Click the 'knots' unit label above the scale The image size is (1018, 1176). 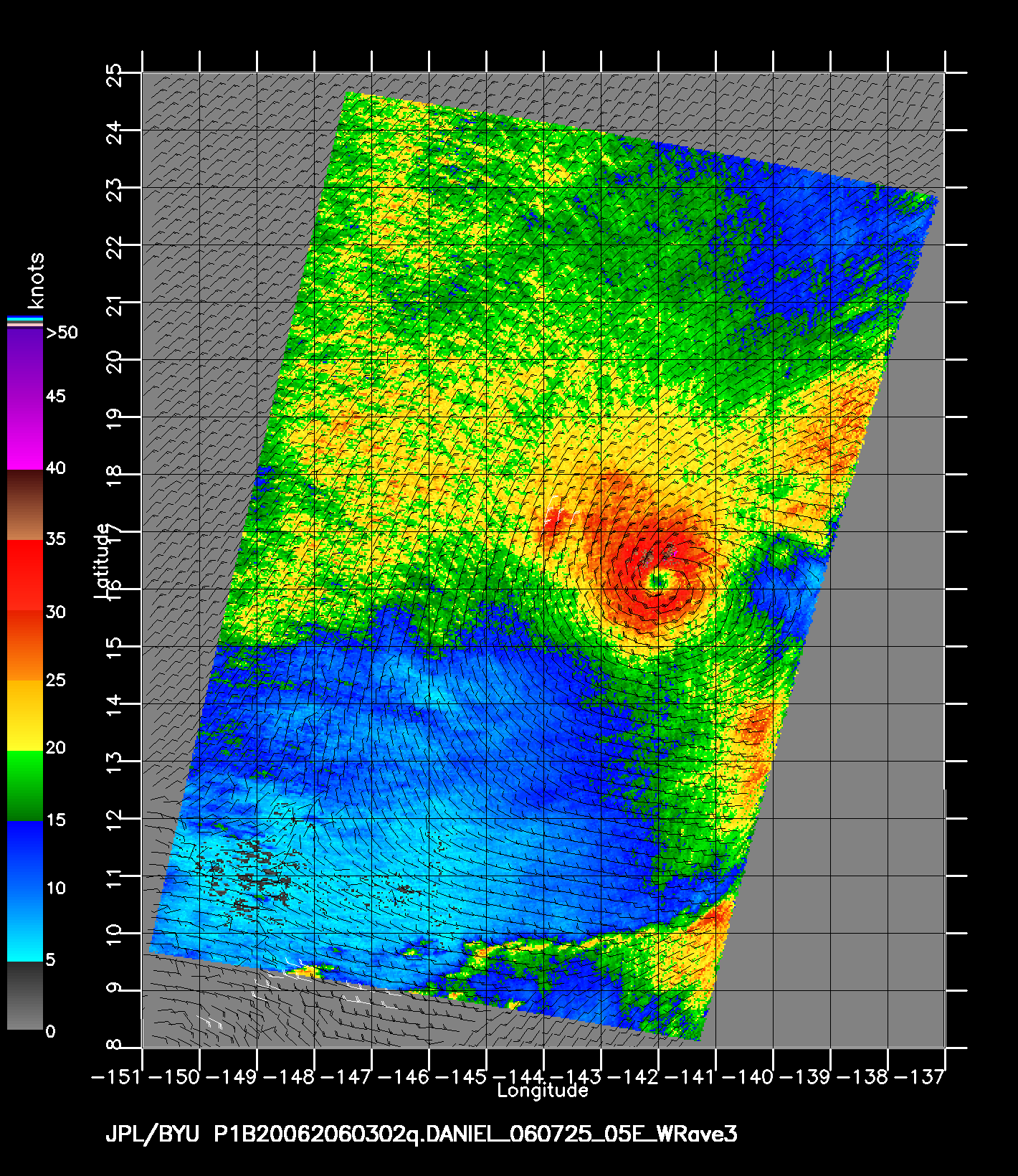[36, 280]
